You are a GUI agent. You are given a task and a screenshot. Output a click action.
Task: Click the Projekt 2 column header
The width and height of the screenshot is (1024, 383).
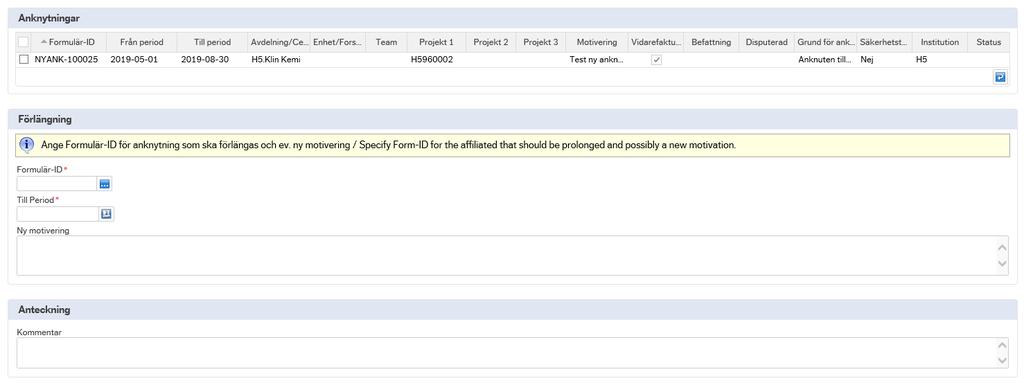pos(490,42)
